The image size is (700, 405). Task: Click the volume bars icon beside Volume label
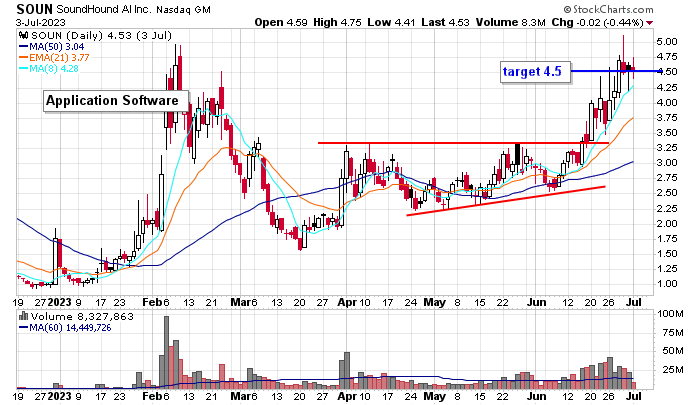click(24, 317)
